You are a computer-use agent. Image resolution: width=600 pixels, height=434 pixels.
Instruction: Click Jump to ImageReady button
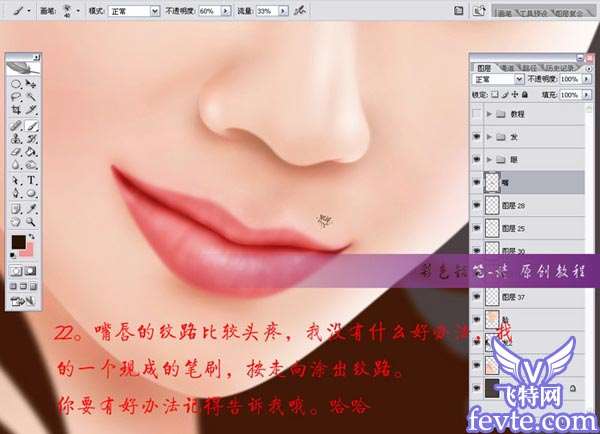[22, 302]
